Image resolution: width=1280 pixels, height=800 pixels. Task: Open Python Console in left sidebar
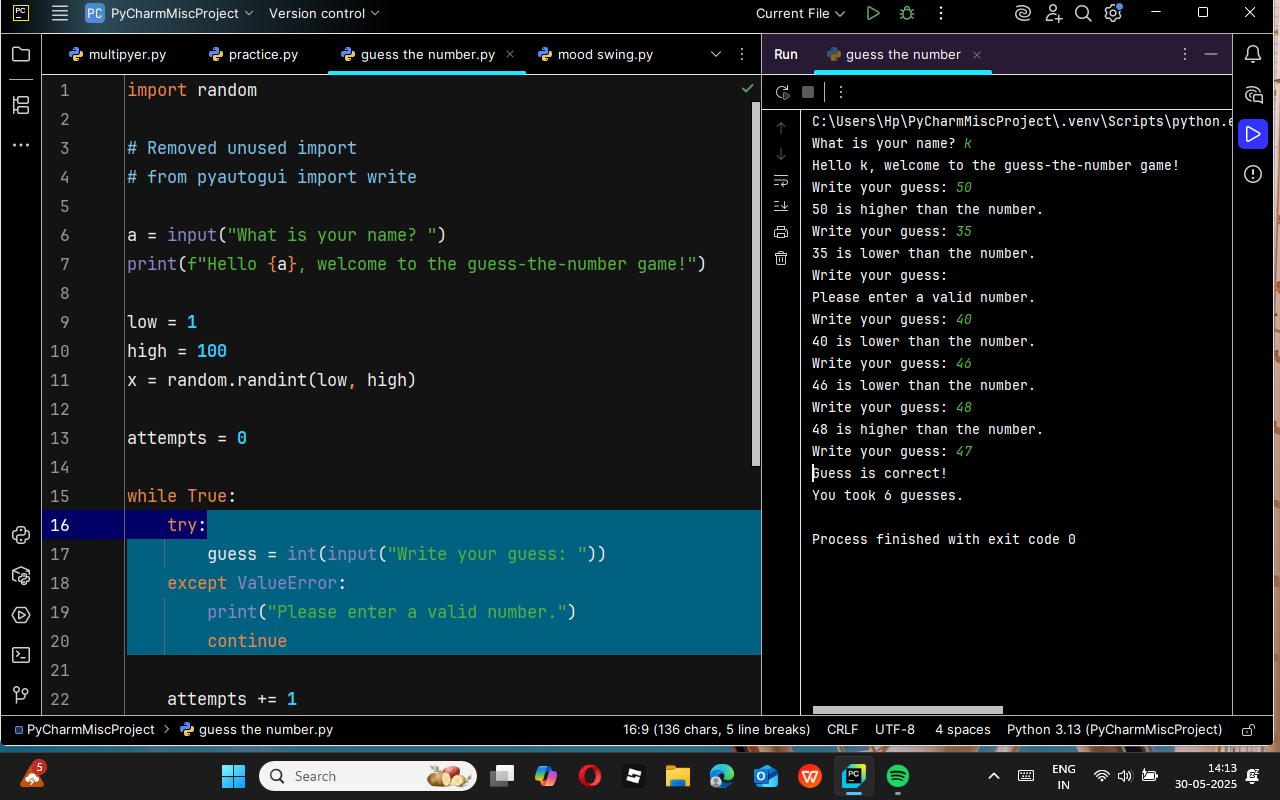(21, 535)
